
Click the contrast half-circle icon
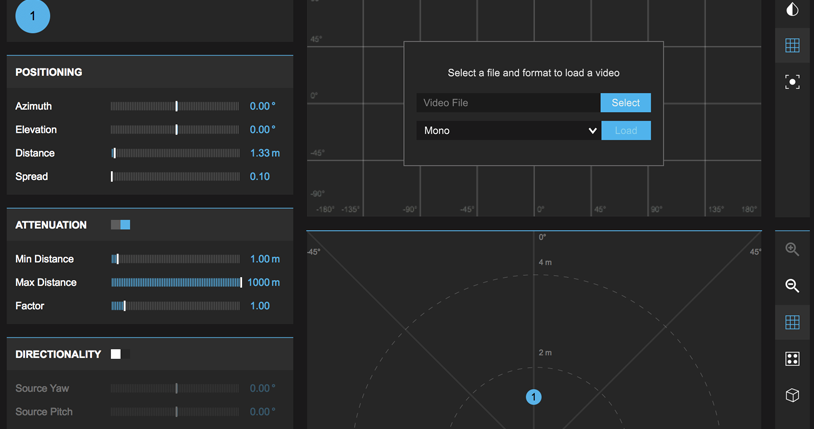pos(792,10)
